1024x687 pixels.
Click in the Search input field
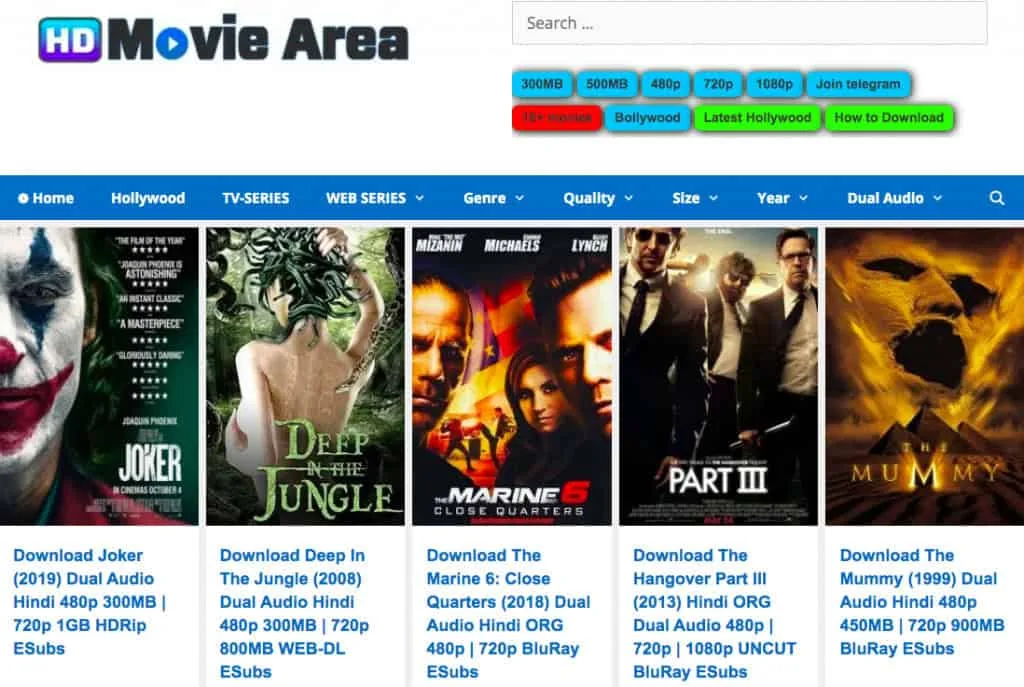click(749, 23)
